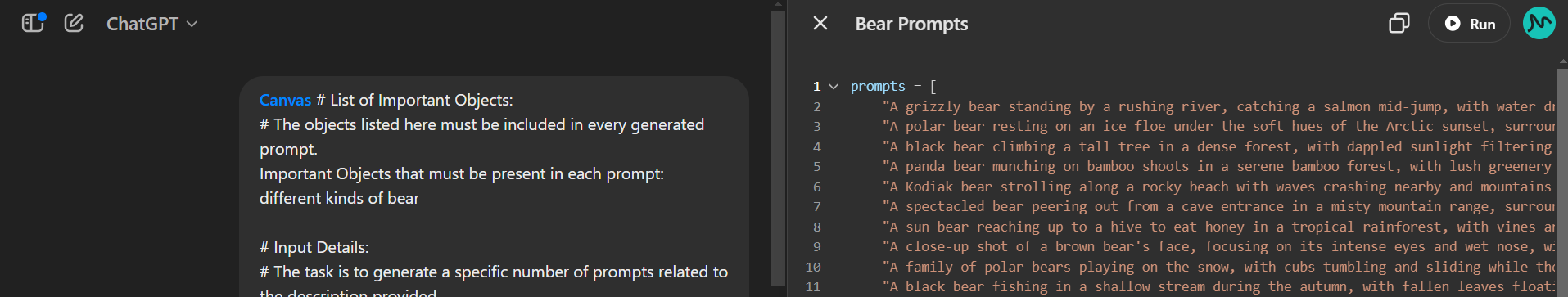Open the ChatGPT model selector dropdown

tap(152, 24)
